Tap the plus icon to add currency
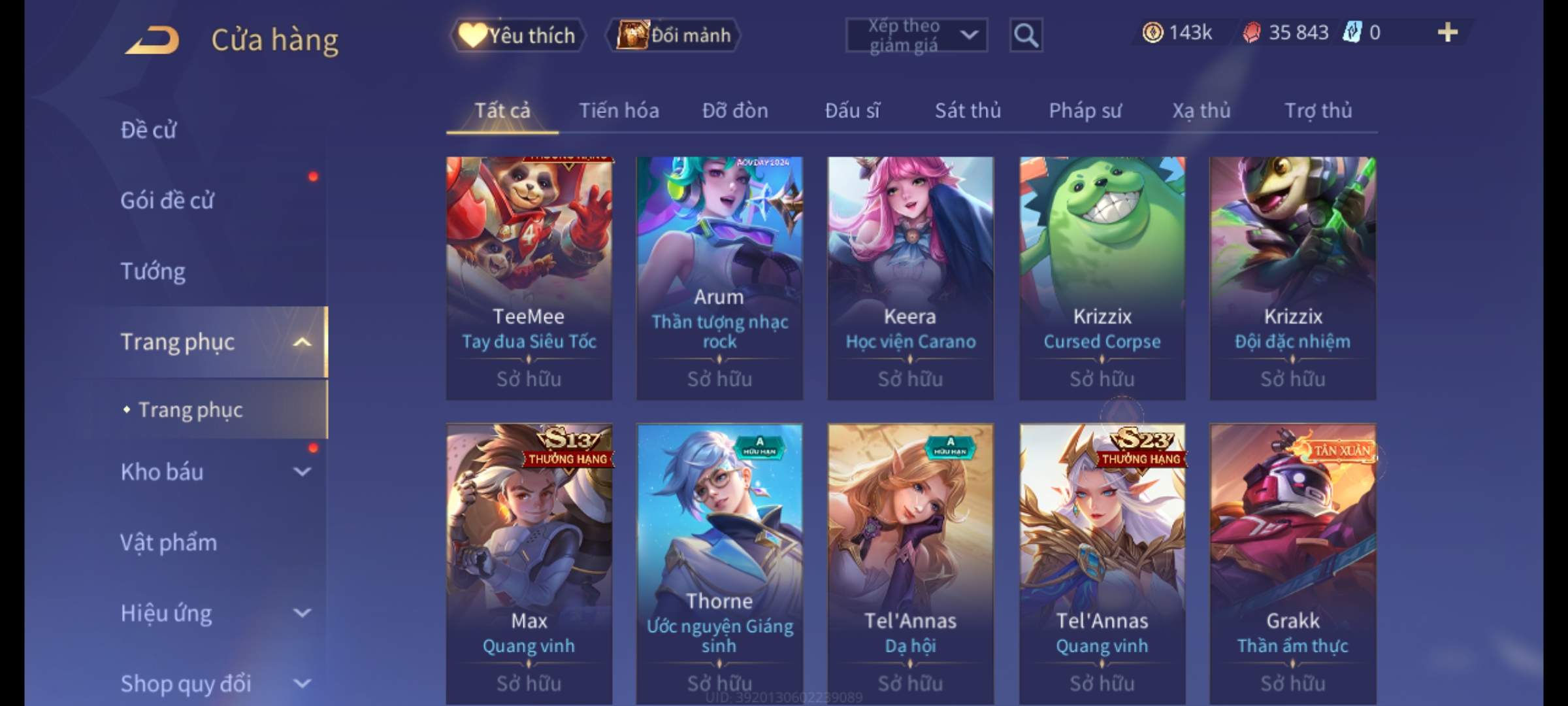The image size is (1568, 706). click(x=1448, y=33)
